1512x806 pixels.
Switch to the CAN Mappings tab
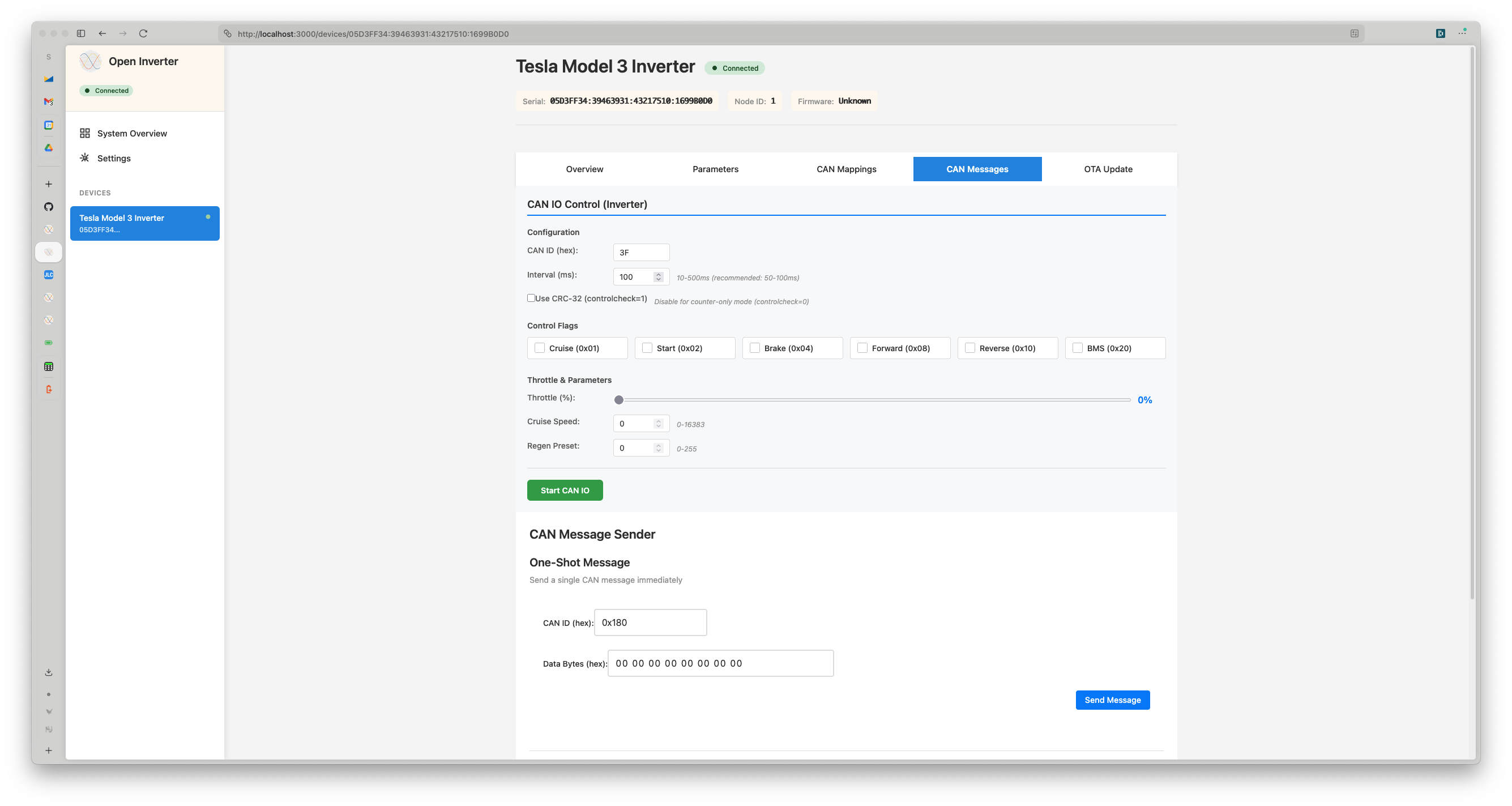tap(846, 169)
